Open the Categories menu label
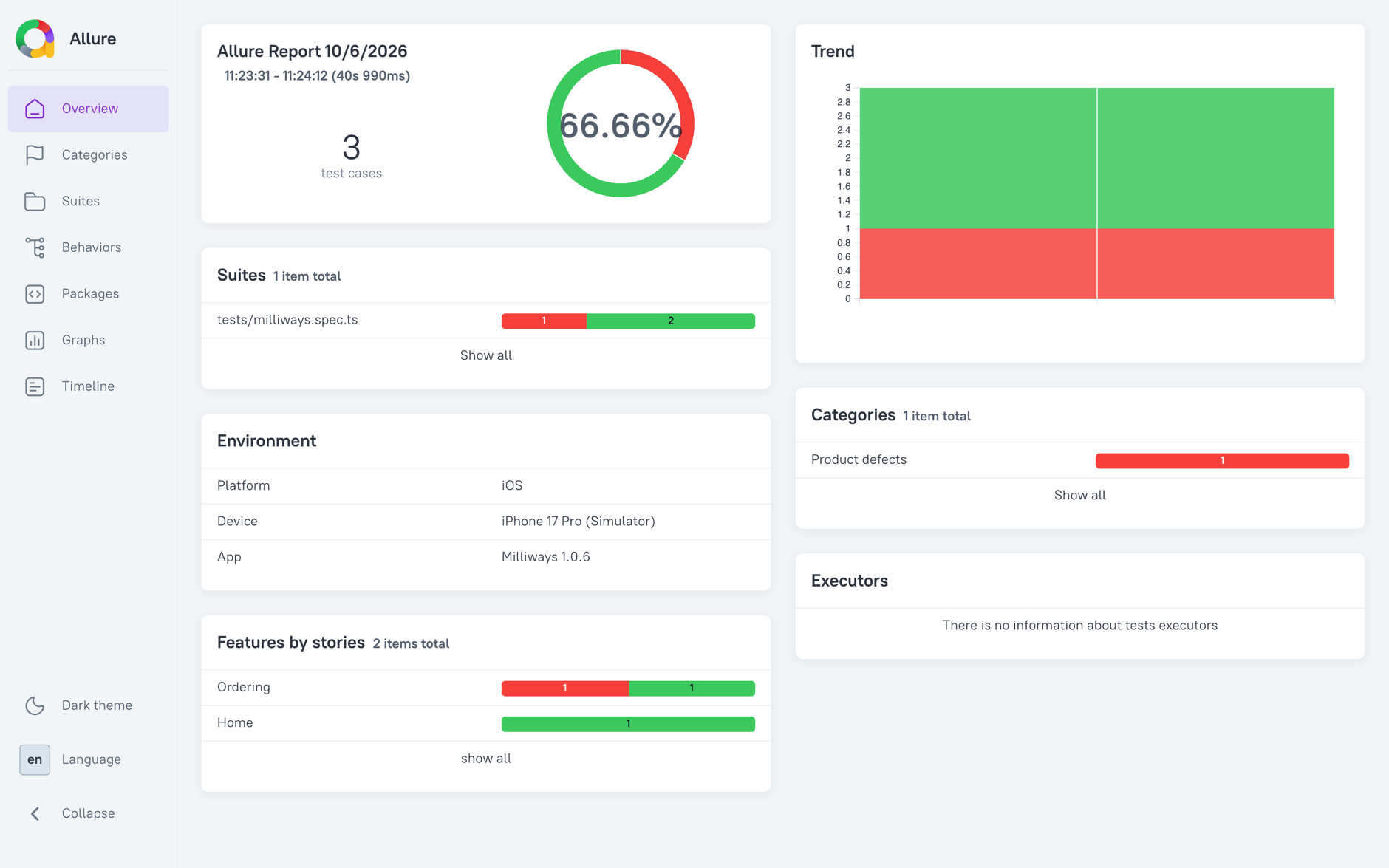Screen dimensions: 1389x868 coord(95,155)
